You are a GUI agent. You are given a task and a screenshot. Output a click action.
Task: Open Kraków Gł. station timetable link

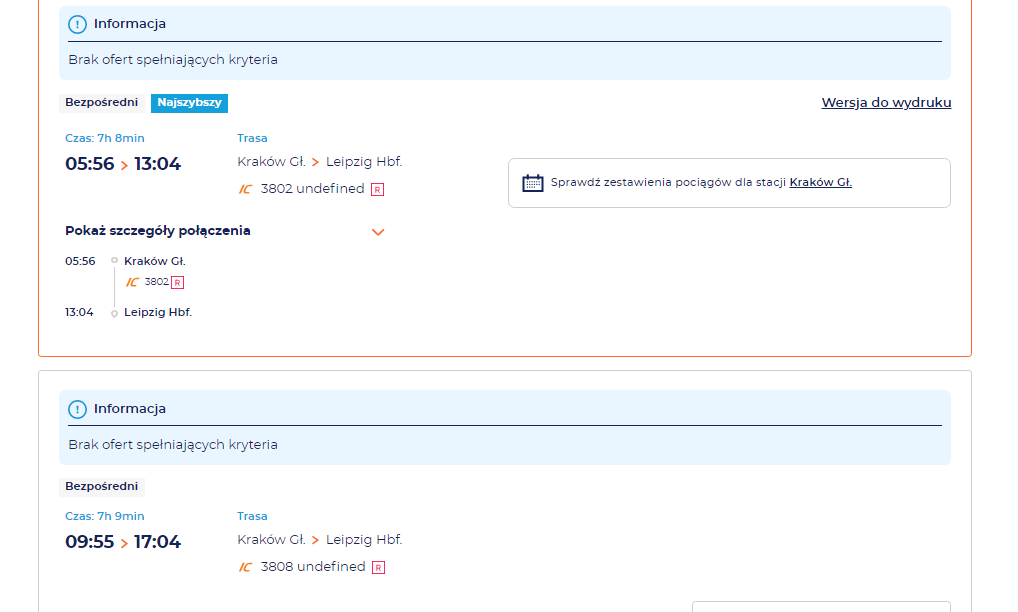click(x=821, y=182)
